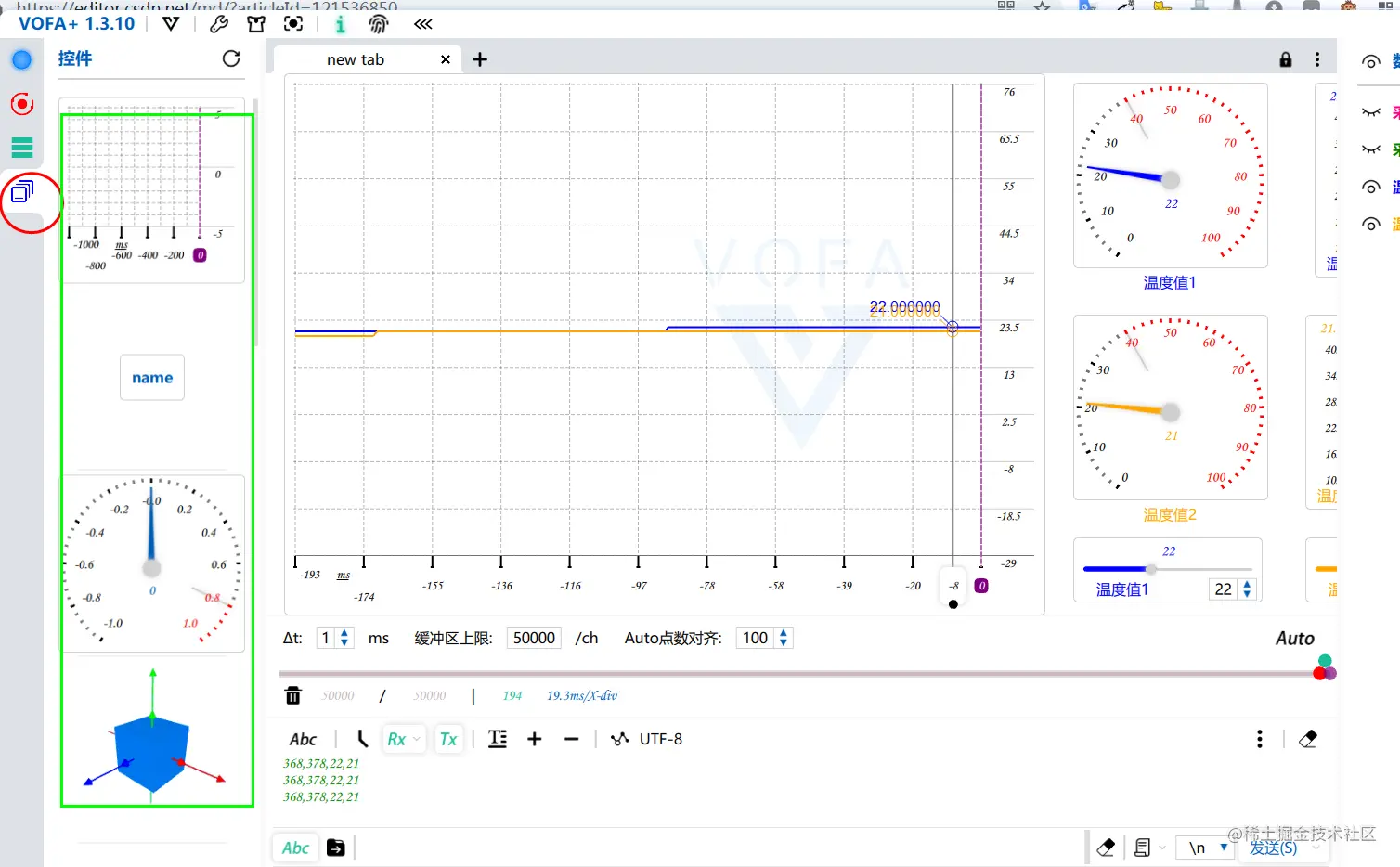Clear the send box with the bottom eraser
The height and width of the screenshot is (867, 1400).
tap(1106, 848)
